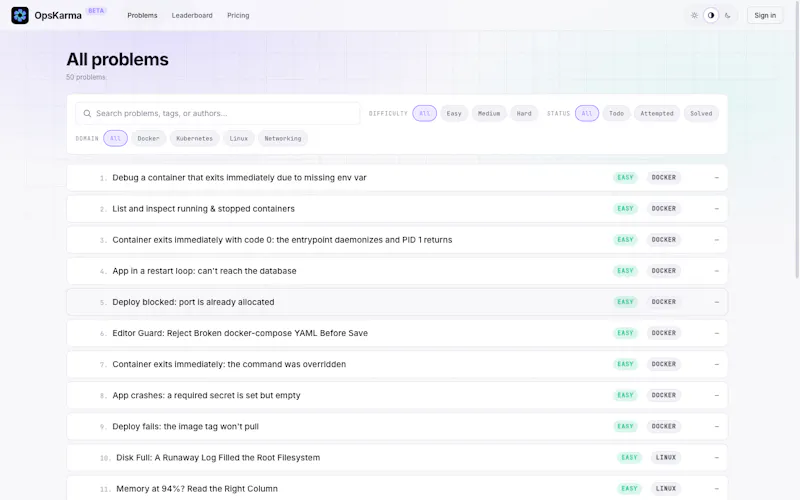Open problem about entrypoint daemonizes and PID 1
The width and height of the screenshot is (800, 500).
click(x=397, y=240)
